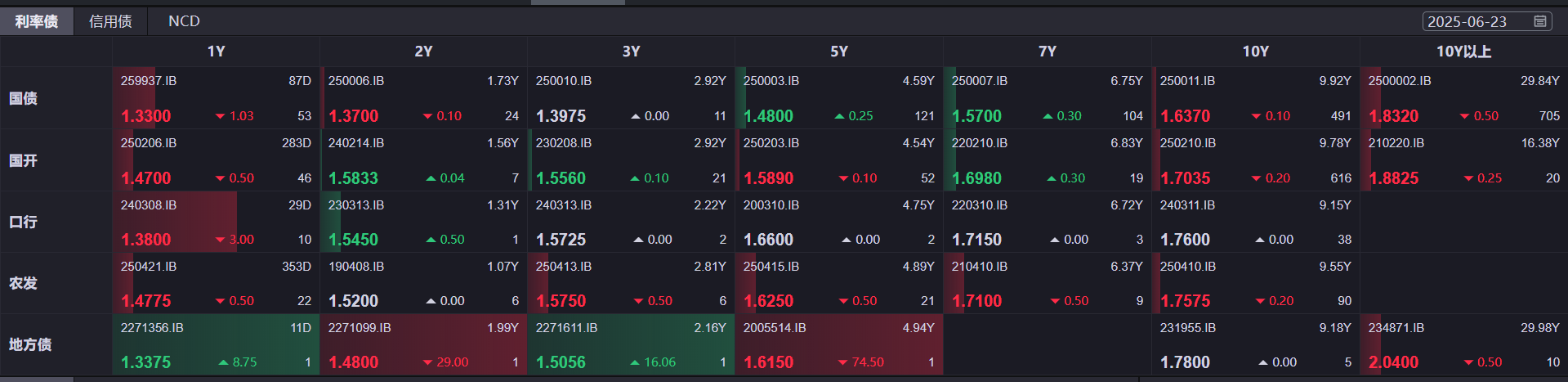This screenshot has width=1568, height=382.
Task: Open bond code 2500002.IB
Action: click(x=1400, y=81)
